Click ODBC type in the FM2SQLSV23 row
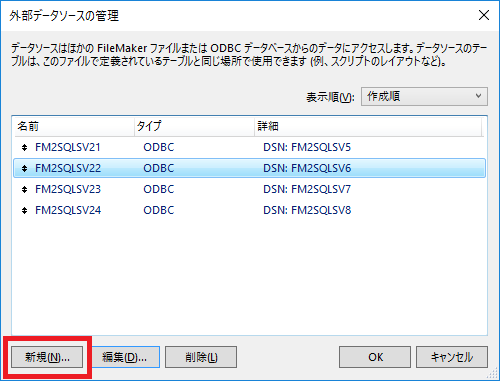The width and height of the screenshot is (500, 381). (x=159, y=189)
